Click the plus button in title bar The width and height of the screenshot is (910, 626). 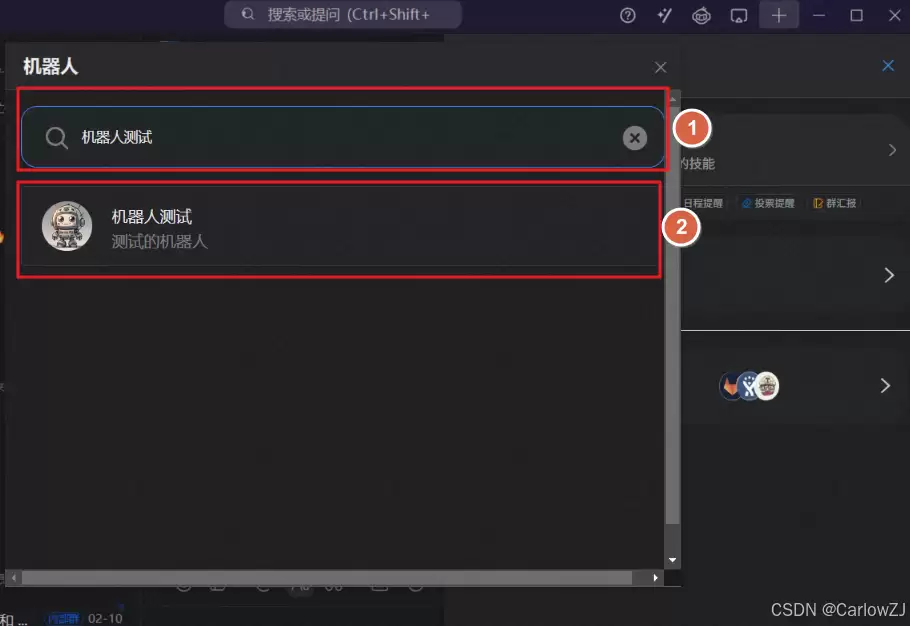point(779,15)
